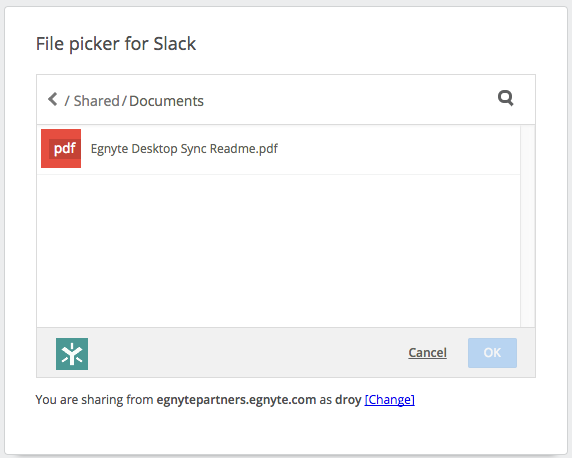Click empty space in the file list
572x458 pixels.
(x=279, y=251)
